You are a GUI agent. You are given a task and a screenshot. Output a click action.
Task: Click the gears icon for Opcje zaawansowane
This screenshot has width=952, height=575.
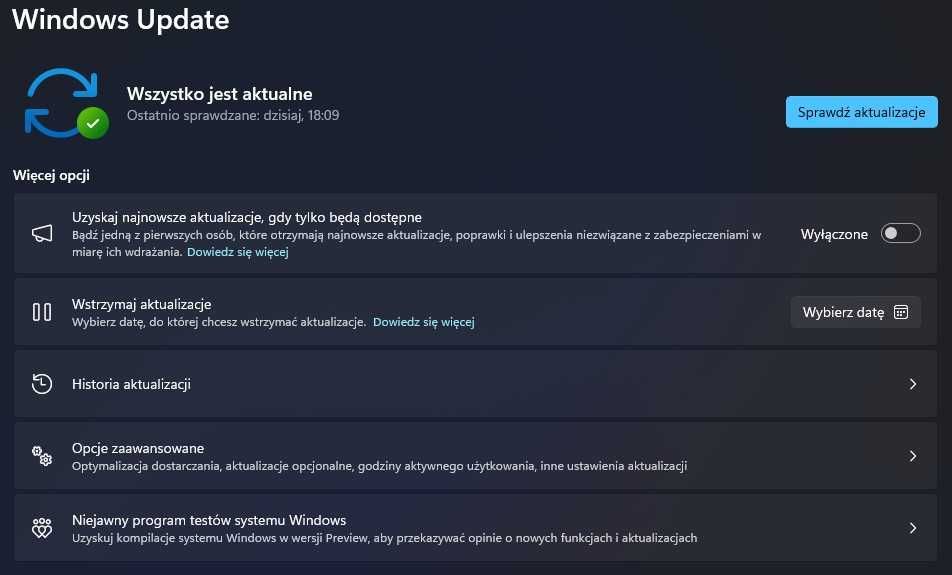click(42, 456)
